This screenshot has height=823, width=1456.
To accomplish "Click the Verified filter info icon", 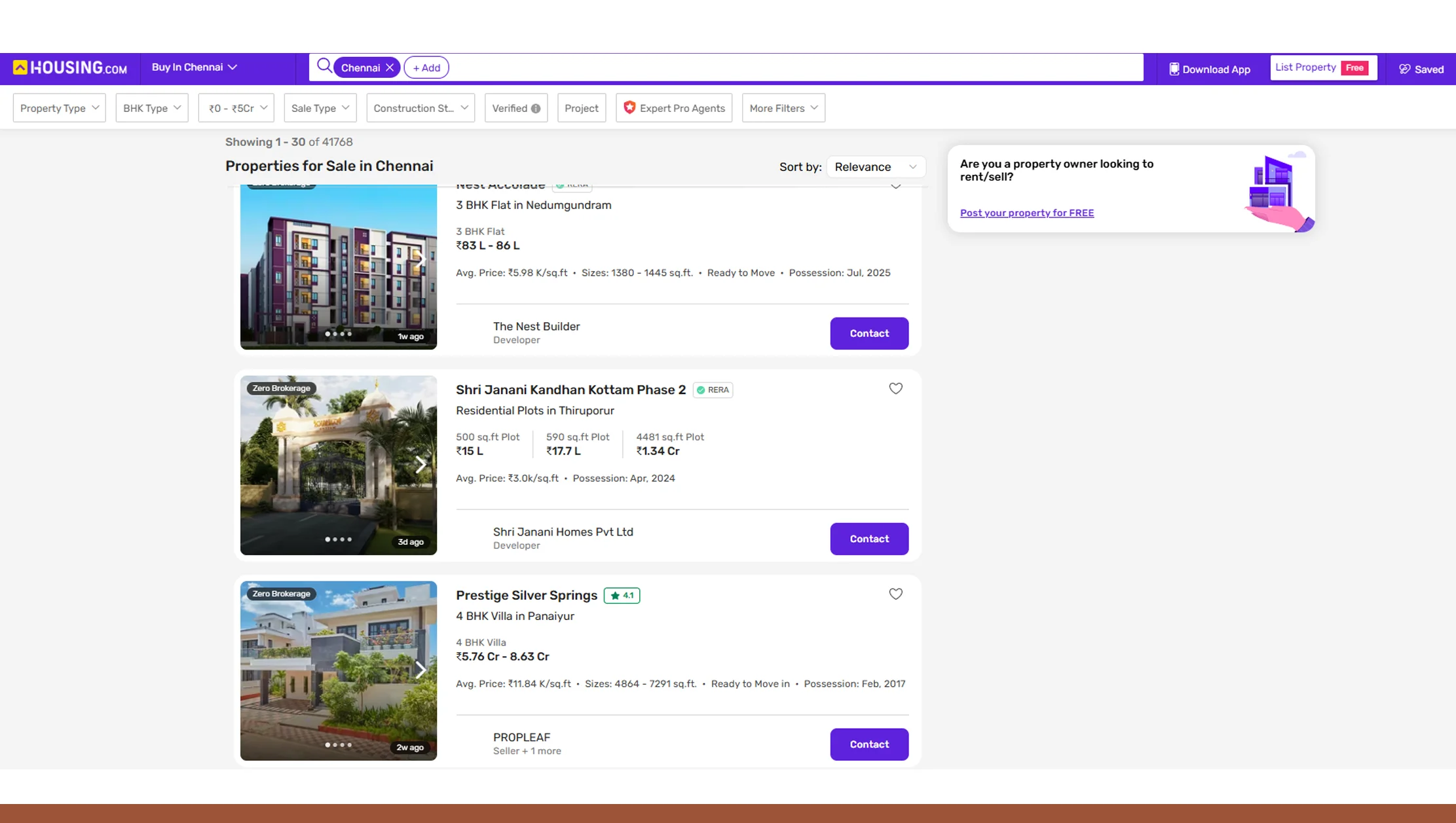I will 536,109.
